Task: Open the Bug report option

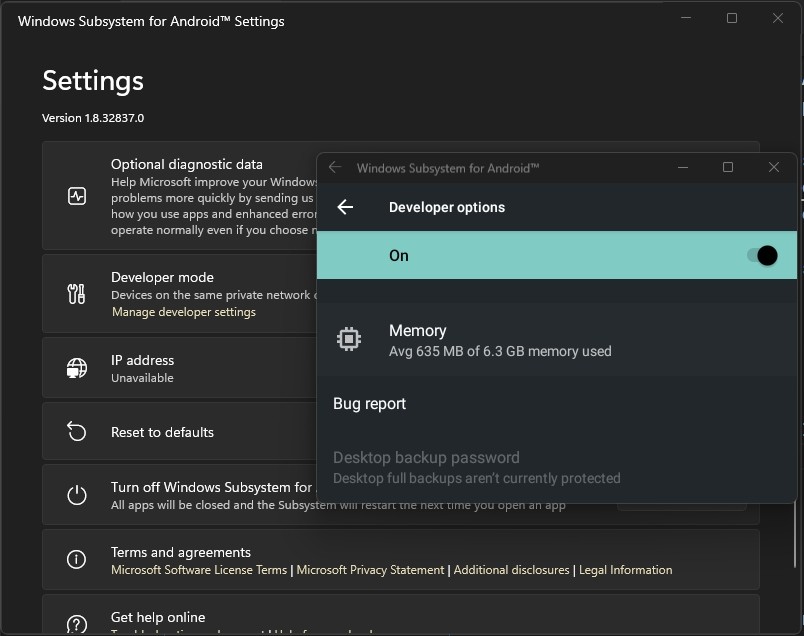Action: [557, 404]
